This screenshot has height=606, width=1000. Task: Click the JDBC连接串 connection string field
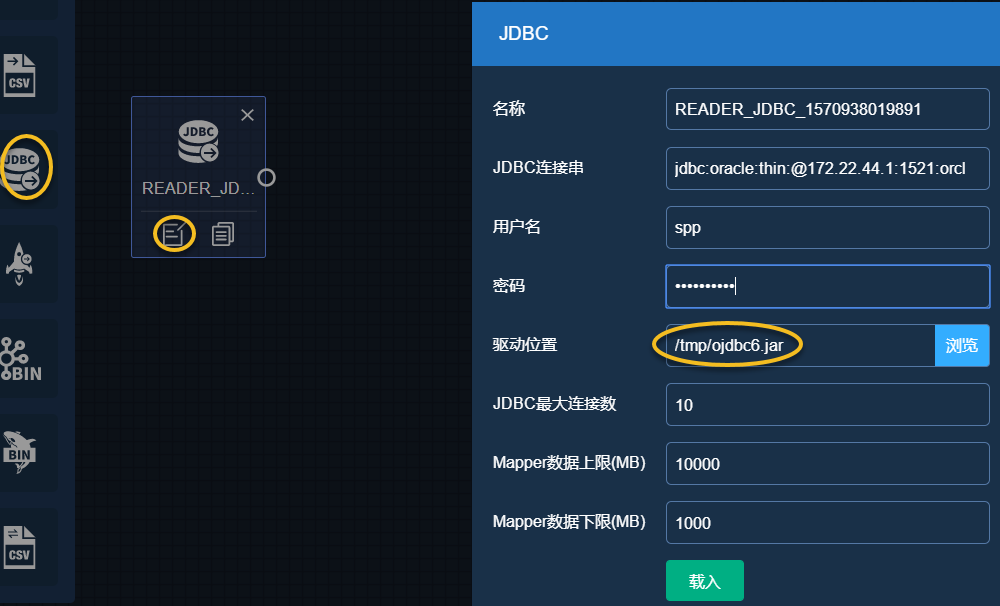827,168
